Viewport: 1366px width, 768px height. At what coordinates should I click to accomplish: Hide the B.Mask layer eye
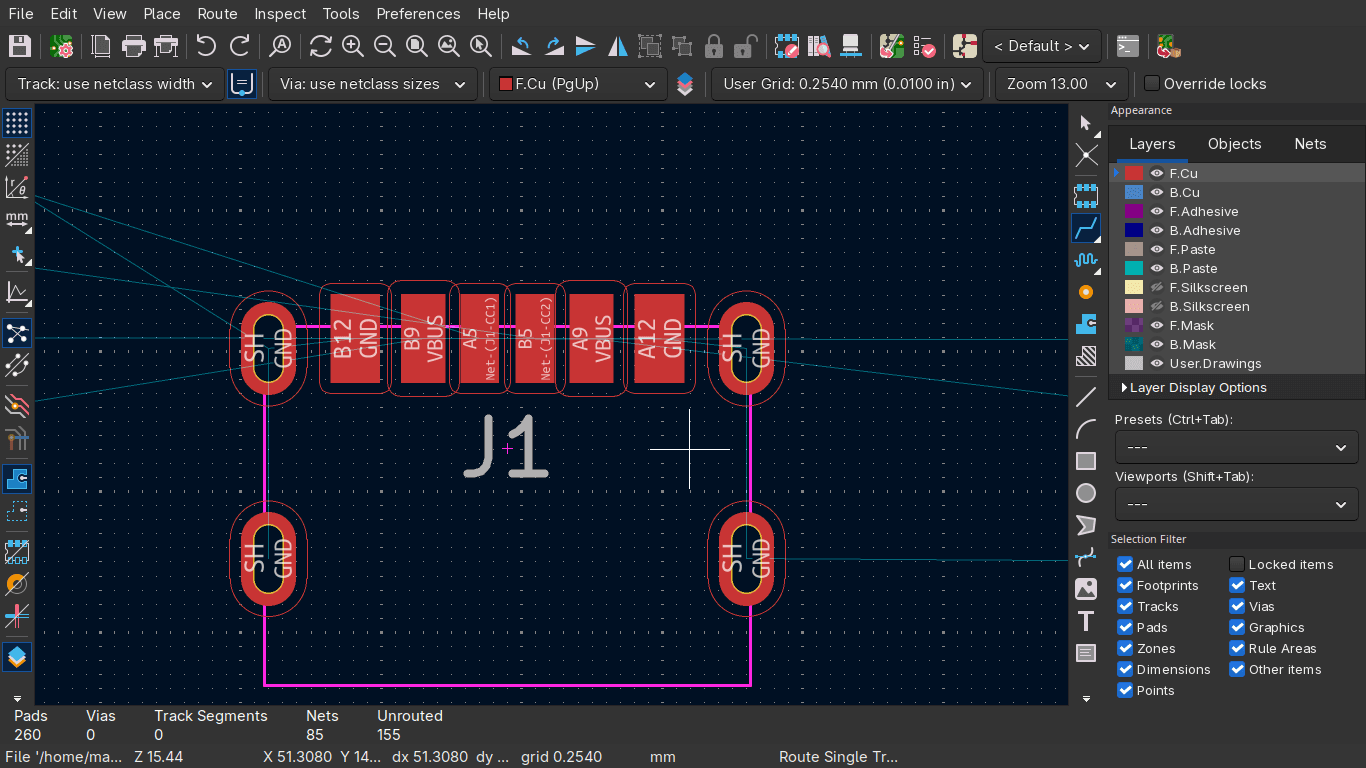click(1157, 344)
